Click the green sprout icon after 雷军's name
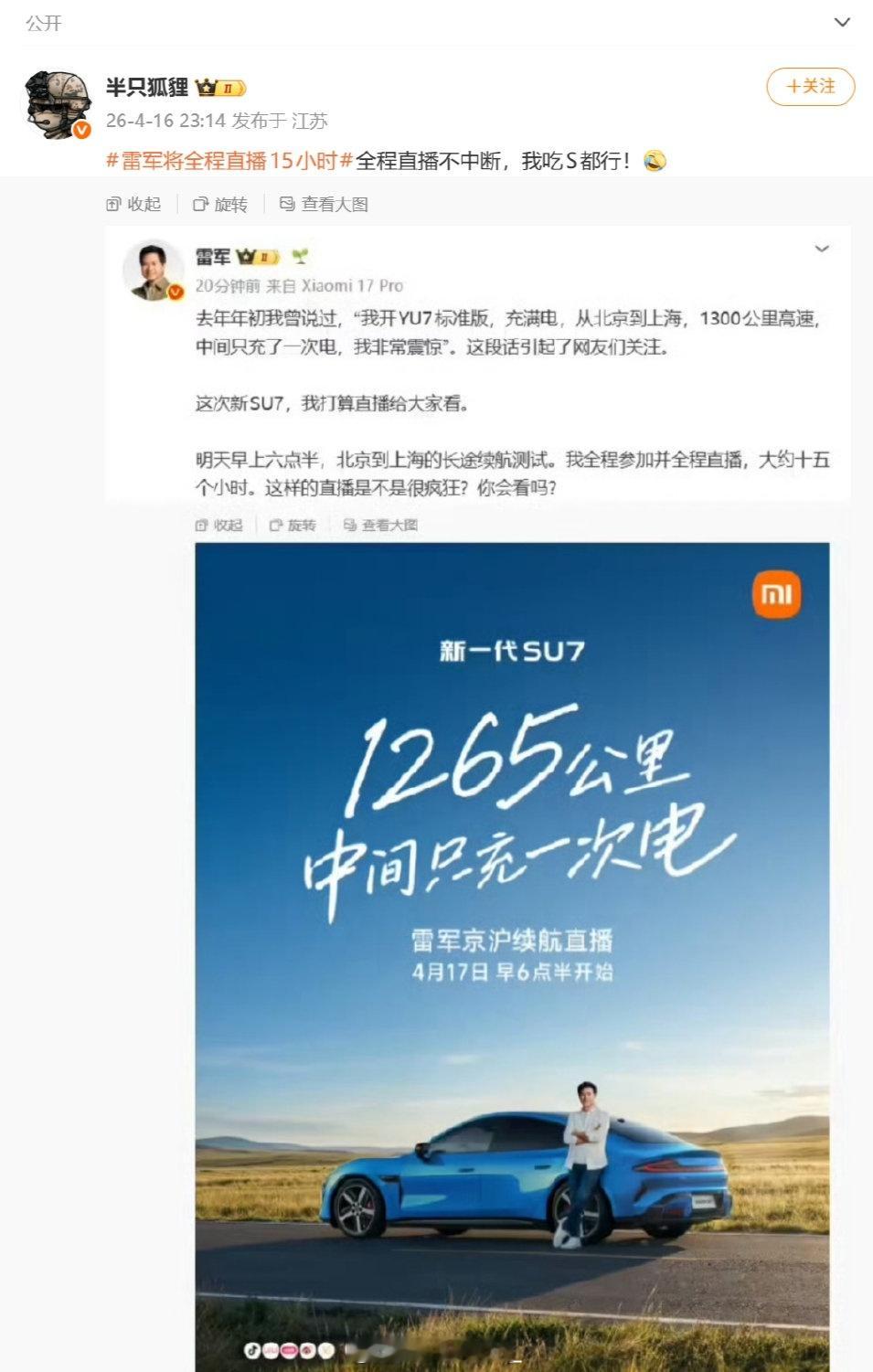 (x=300, y=257)
